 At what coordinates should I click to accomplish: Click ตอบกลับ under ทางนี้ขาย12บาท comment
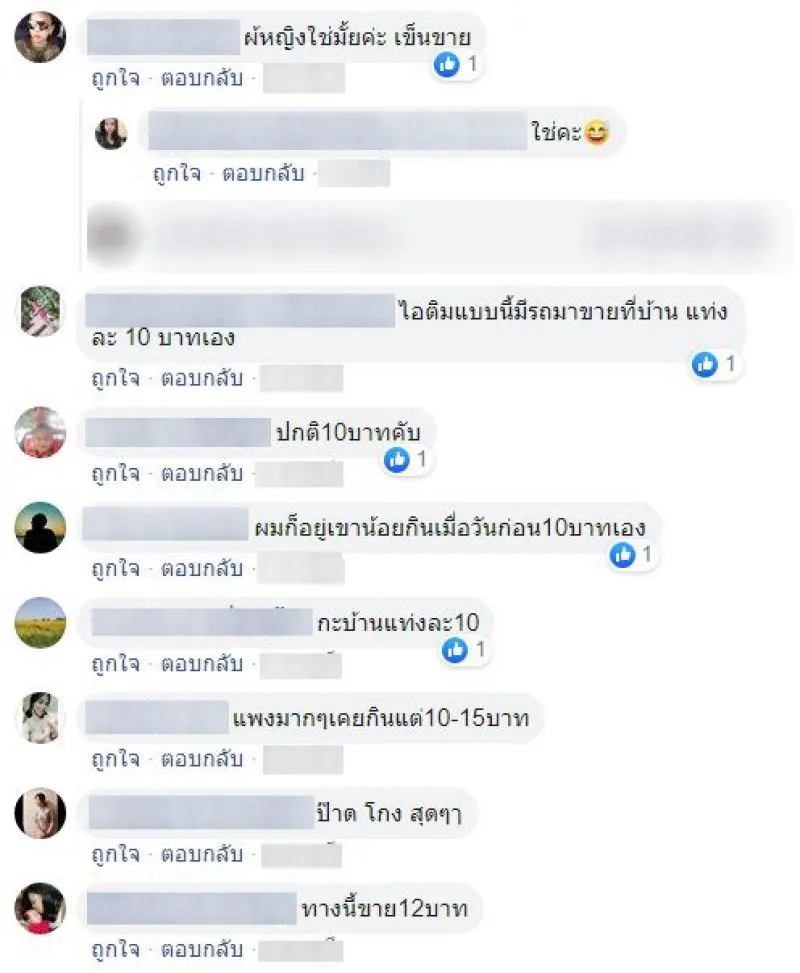[202, 949]
